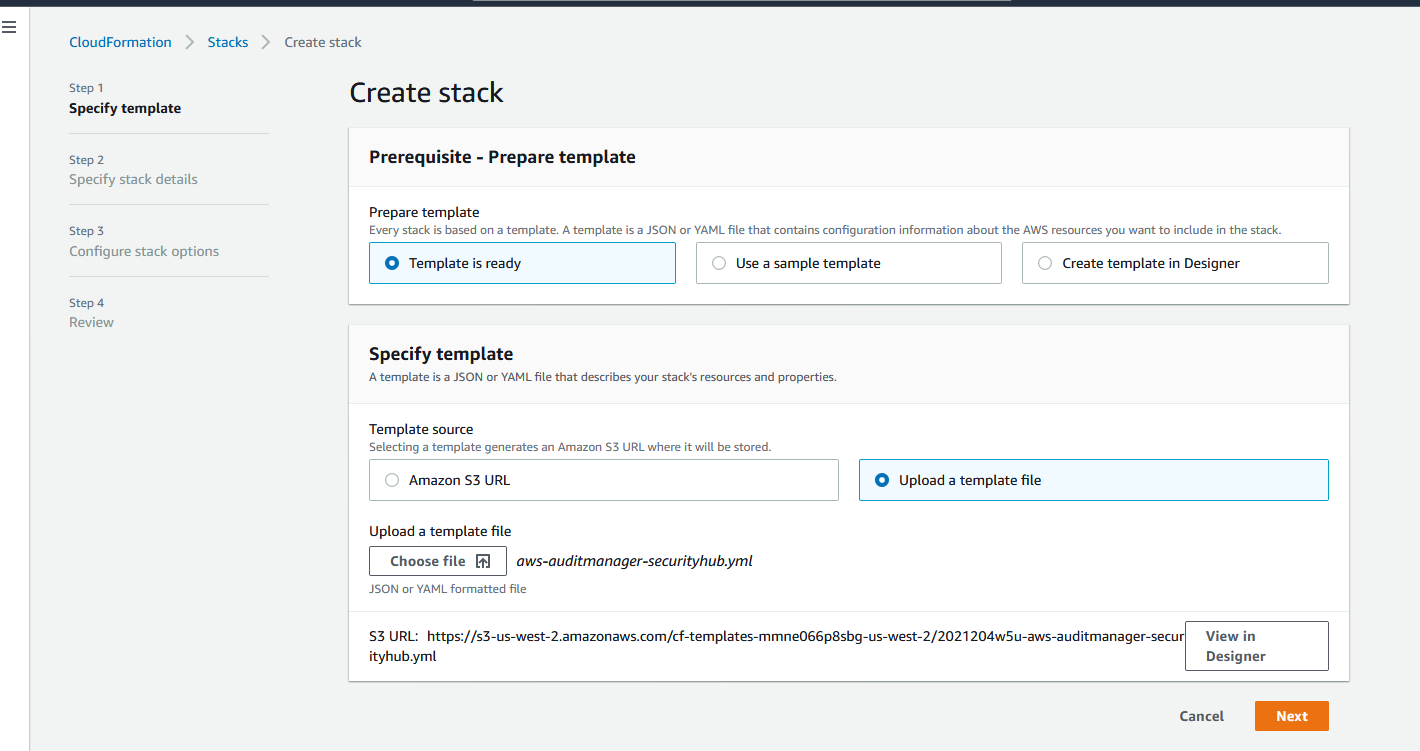
Task: Choose the Amazon S3 URL template source
Action: click(603, 480)
